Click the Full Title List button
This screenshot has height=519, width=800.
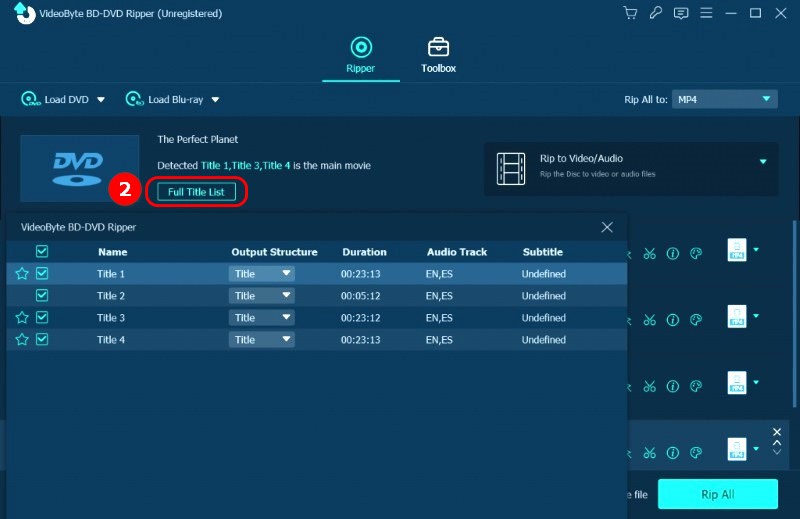point(196,191)
